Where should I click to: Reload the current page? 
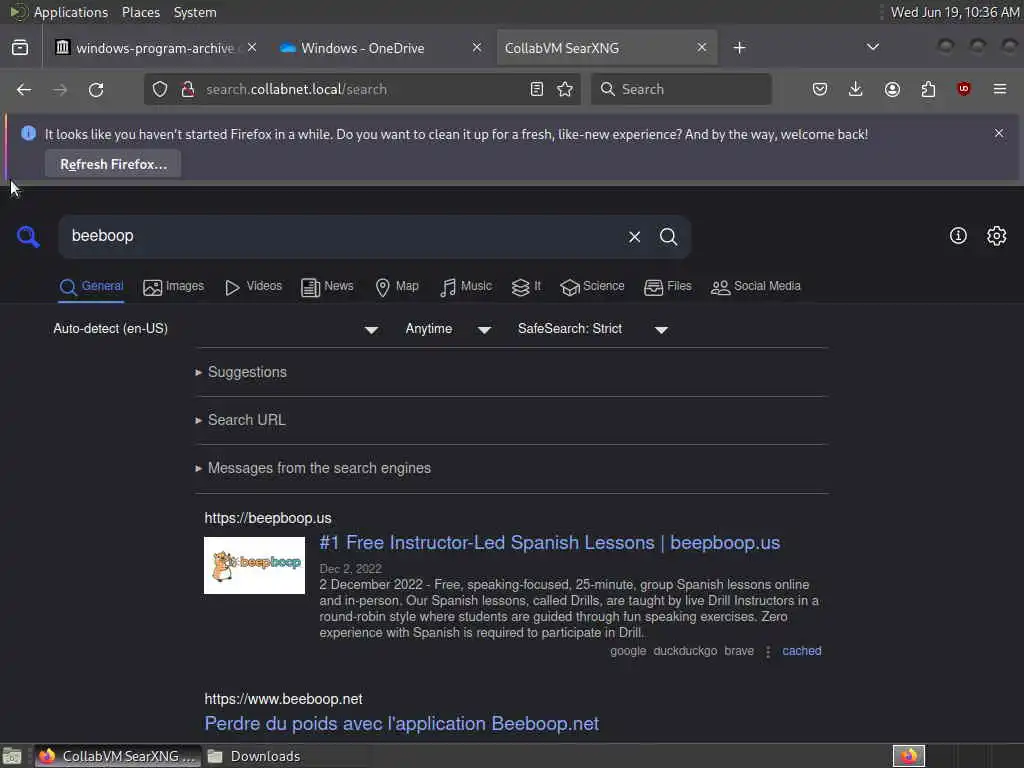pyautogui.click(x=96, y=89)
